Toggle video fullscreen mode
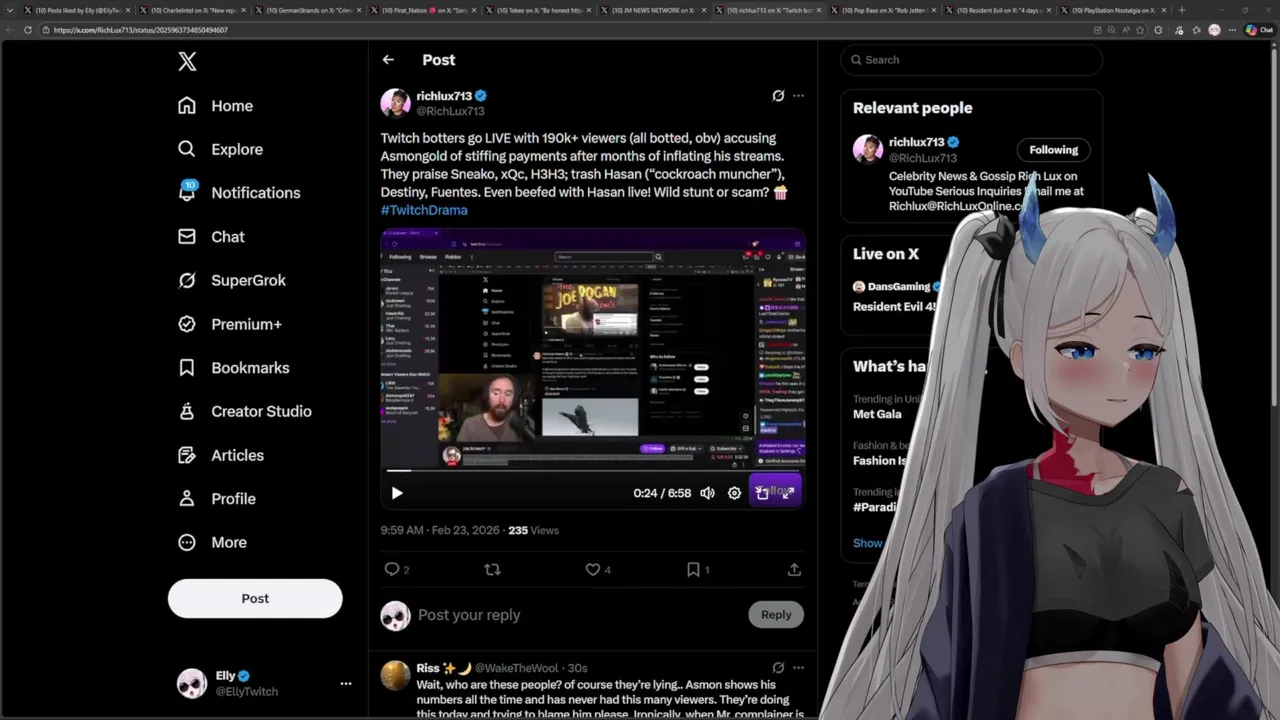Screen dimensions: 1280x720 click(x=788, y=493)
